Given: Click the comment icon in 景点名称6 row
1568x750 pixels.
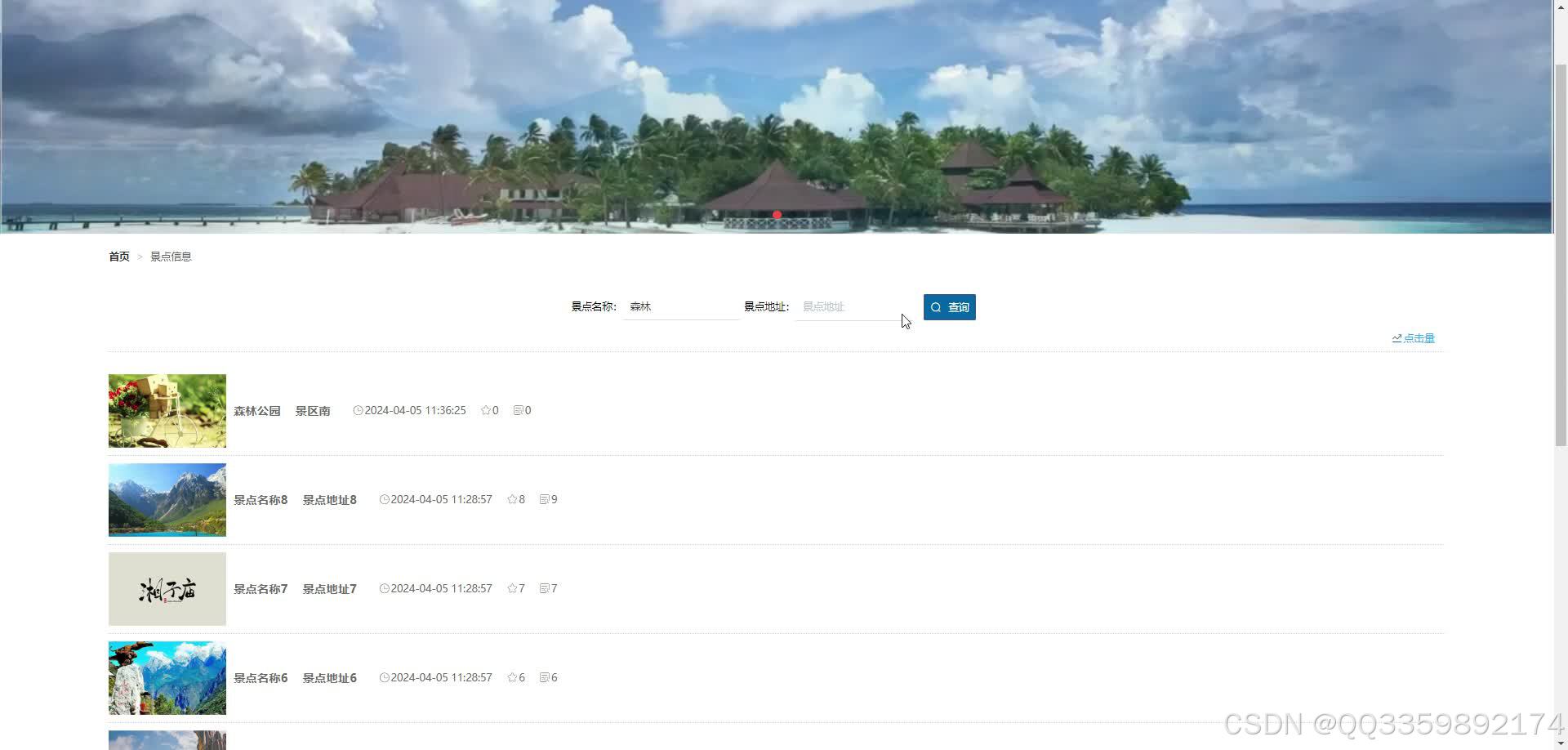Looking at the screenshot, I should pos(544,677).
